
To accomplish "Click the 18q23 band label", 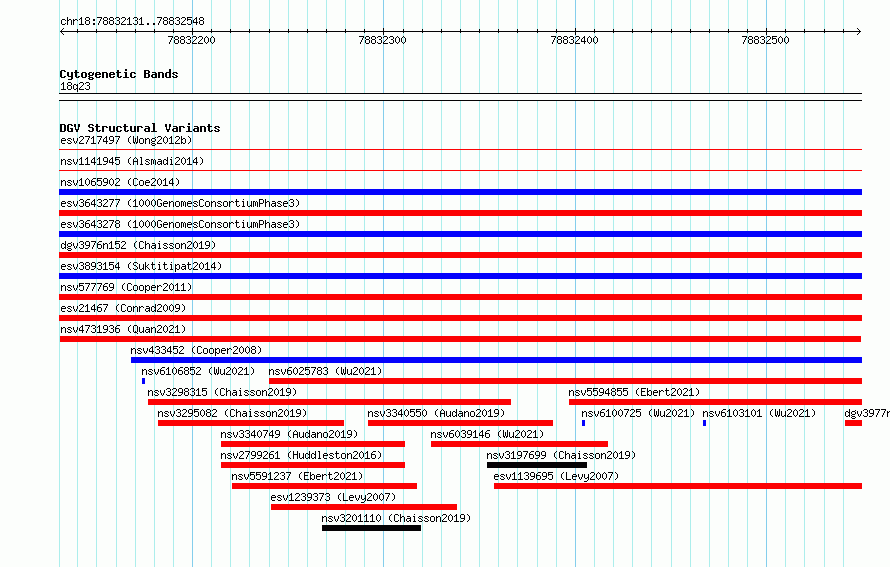I will pyautogui.click(x=75, y=86).
